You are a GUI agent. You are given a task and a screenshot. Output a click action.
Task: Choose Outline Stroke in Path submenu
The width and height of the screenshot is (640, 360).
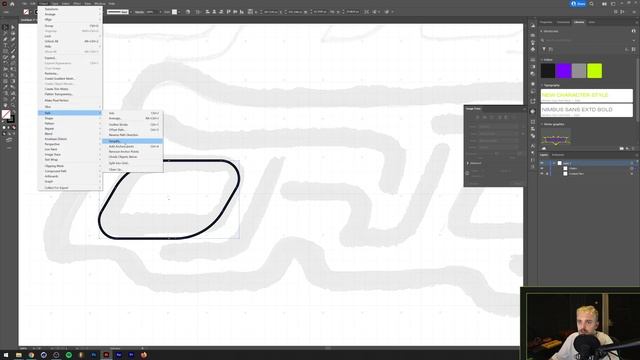(132, 124)
